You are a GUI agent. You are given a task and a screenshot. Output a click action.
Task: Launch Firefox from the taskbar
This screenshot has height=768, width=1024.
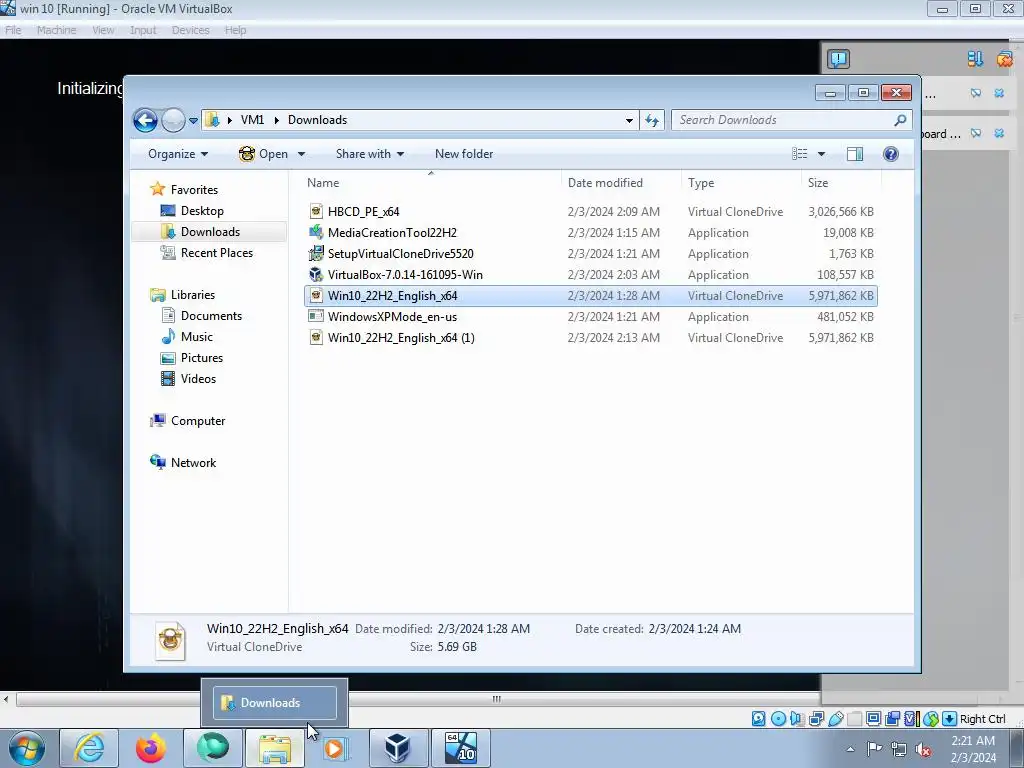click(151, 748)
